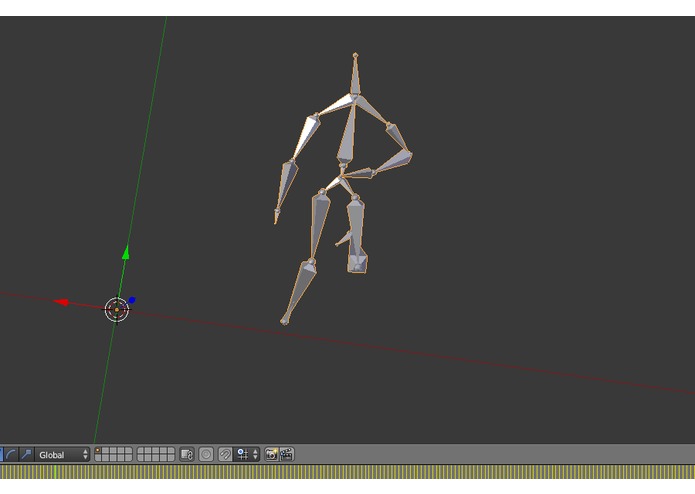Click the green current-frame marker in timeline
Image resolution: width=695 pixels, height=494 pixels.
55,472
